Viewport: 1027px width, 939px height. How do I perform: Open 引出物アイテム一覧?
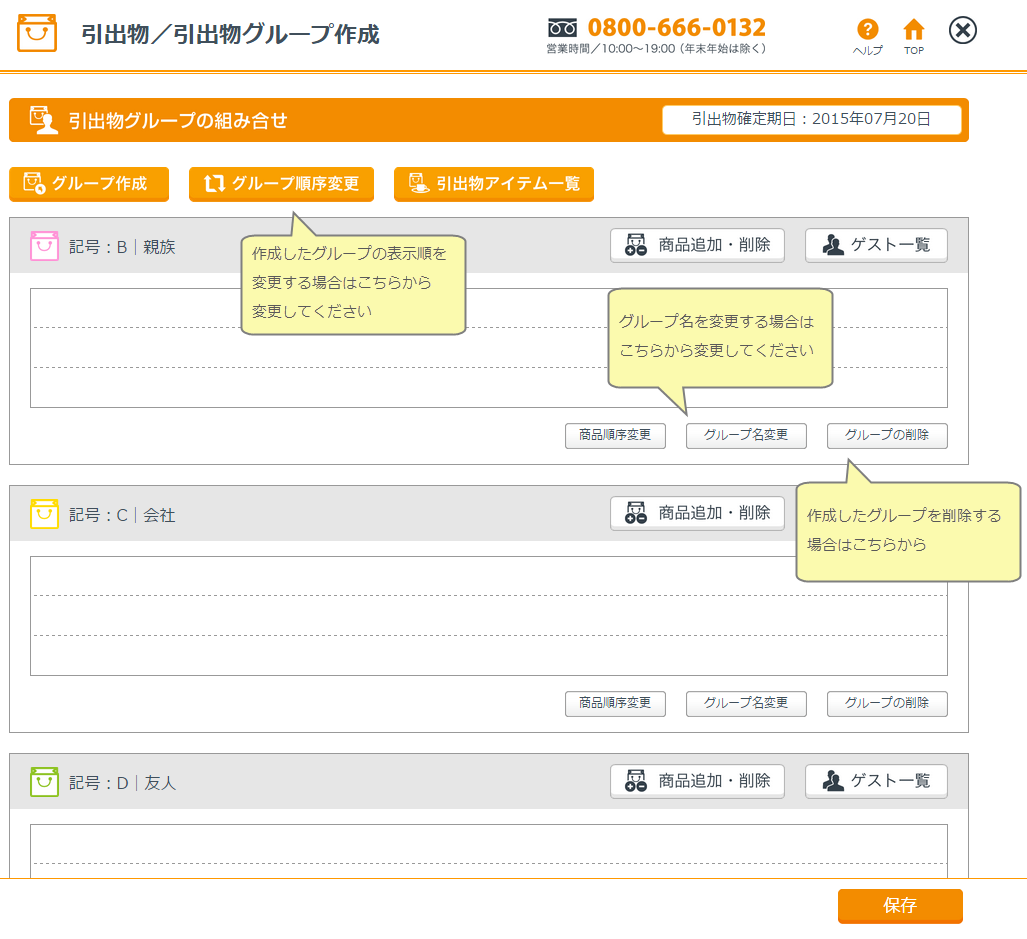pos(493,184)
